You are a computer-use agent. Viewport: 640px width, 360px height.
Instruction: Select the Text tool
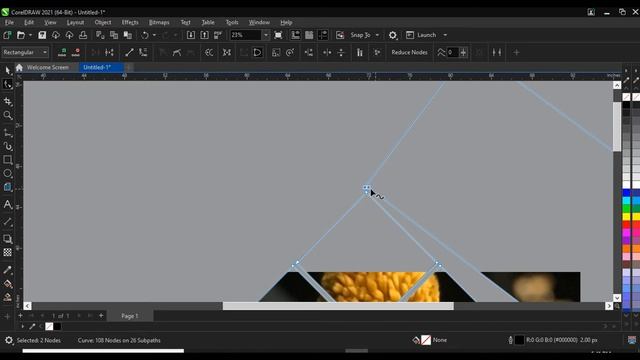click(7, 204)
